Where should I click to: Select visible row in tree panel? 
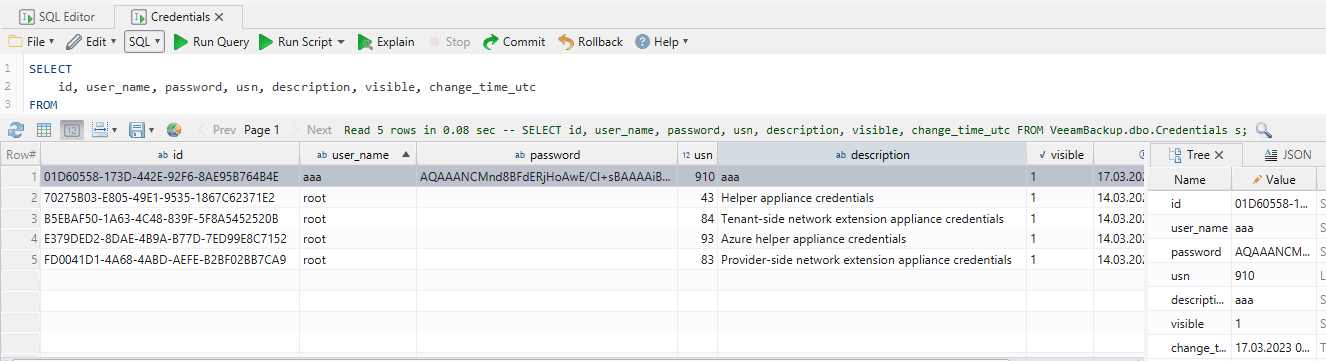click(x=1238, y=324)
